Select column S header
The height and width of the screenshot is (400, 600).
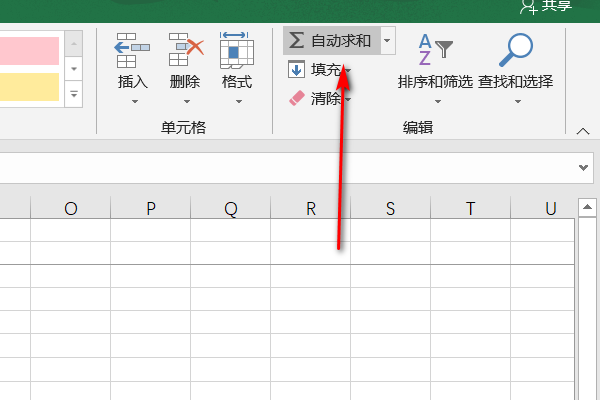point(390,209)
